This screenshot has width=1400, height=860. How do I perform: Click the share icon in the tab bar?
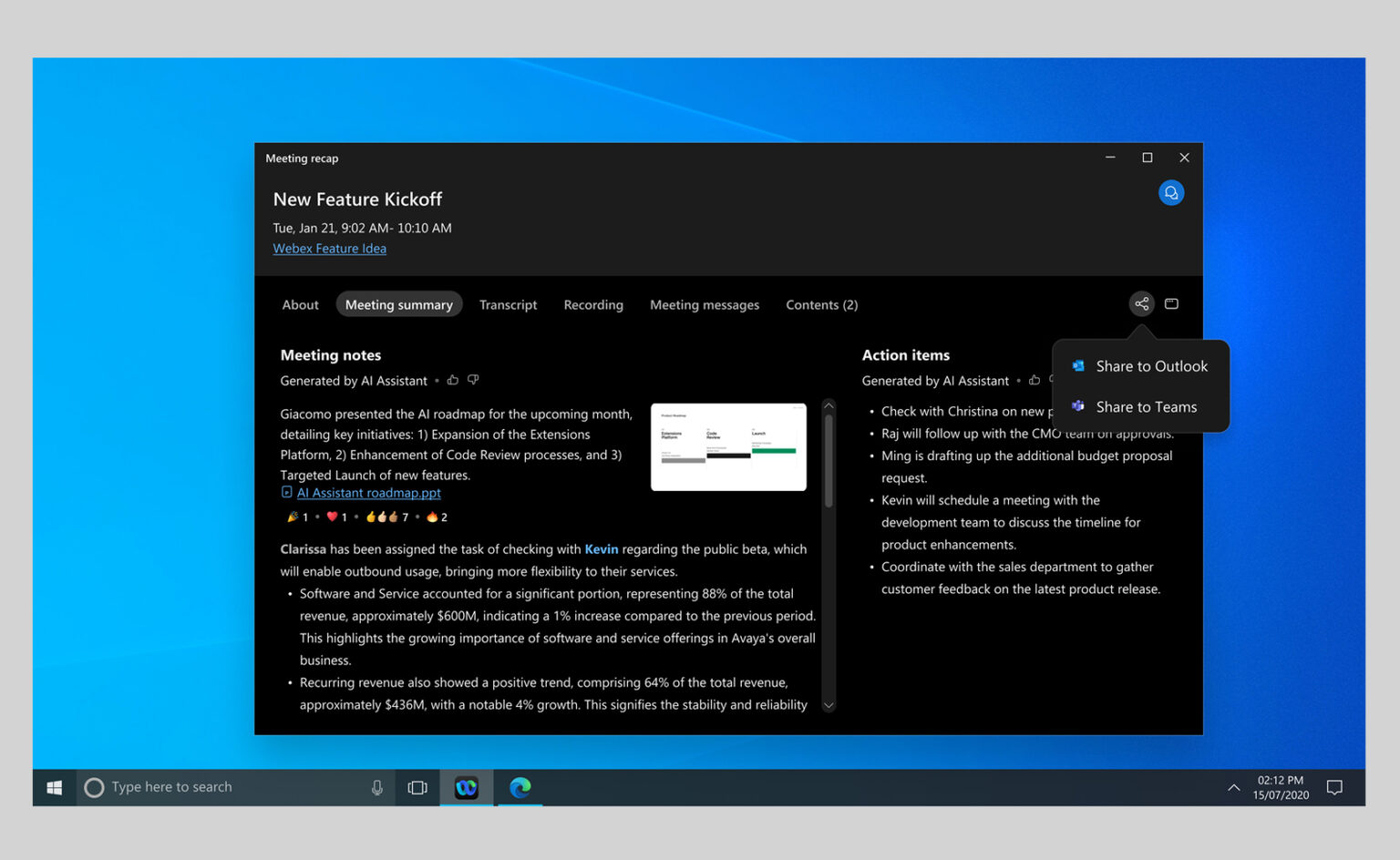tap(1141, 304)
